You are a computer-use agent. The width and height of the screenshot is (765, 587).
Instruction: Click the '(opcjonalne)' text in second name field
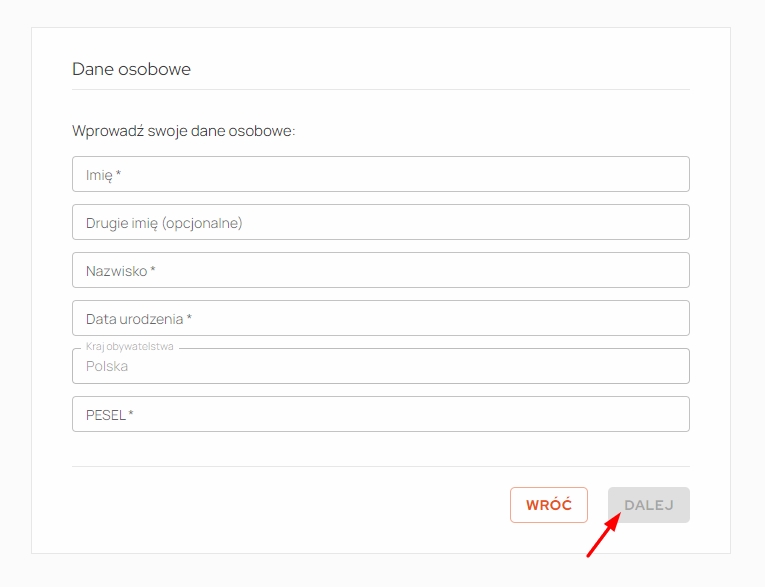202,223
